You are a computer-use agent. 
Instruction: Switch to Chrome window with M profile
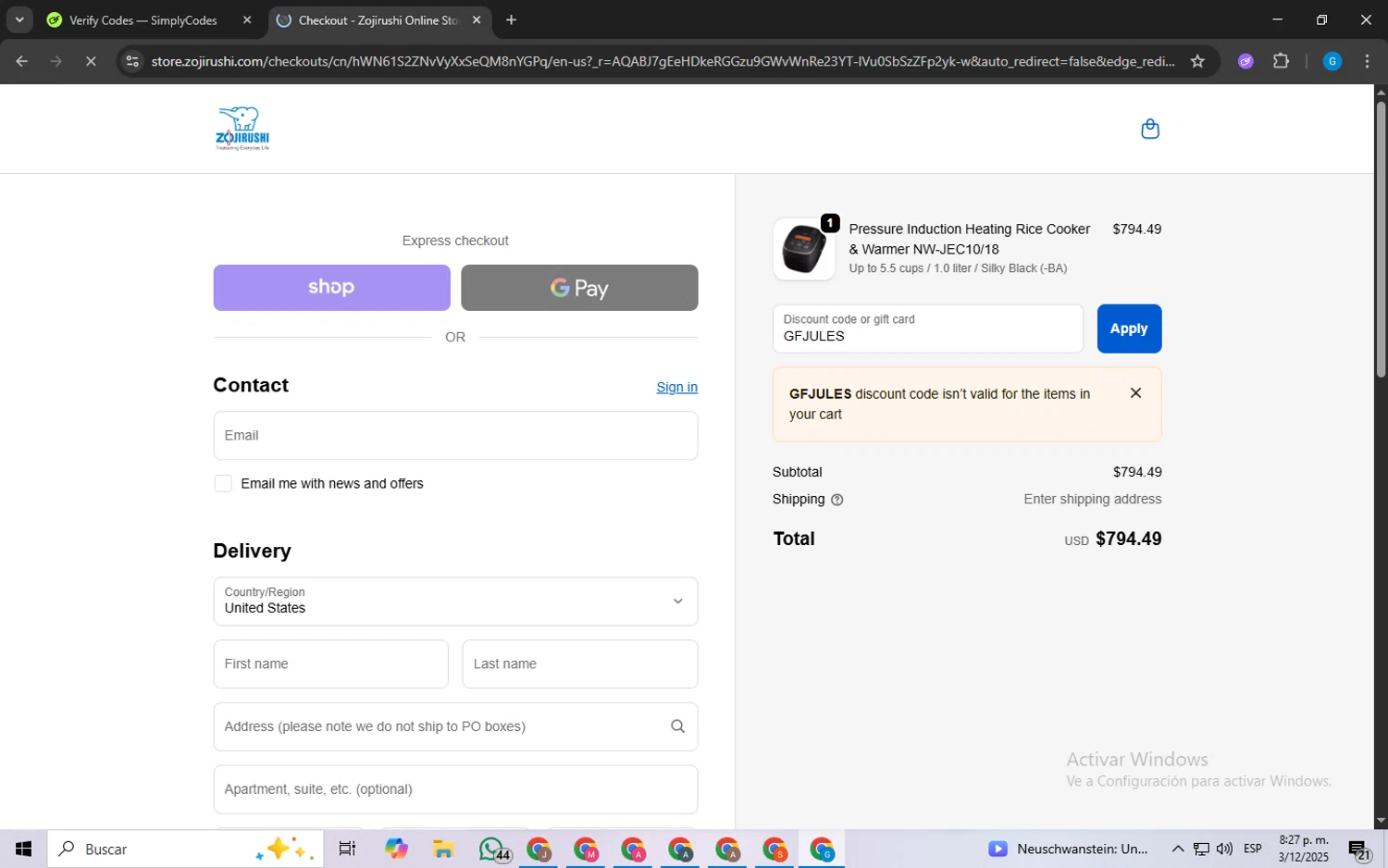[x=586, y=849]
